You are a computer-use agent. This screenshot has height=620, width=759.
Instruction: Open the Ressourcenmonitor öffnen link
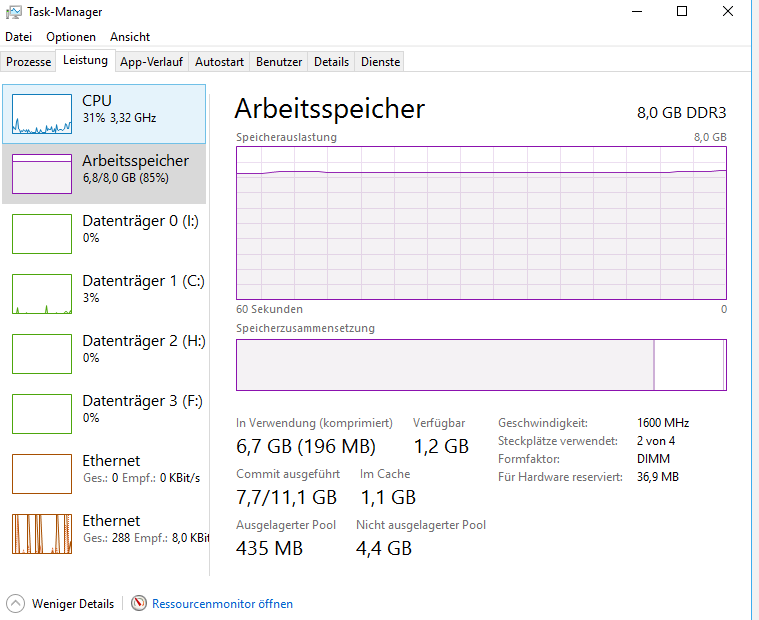coord(222,604)
